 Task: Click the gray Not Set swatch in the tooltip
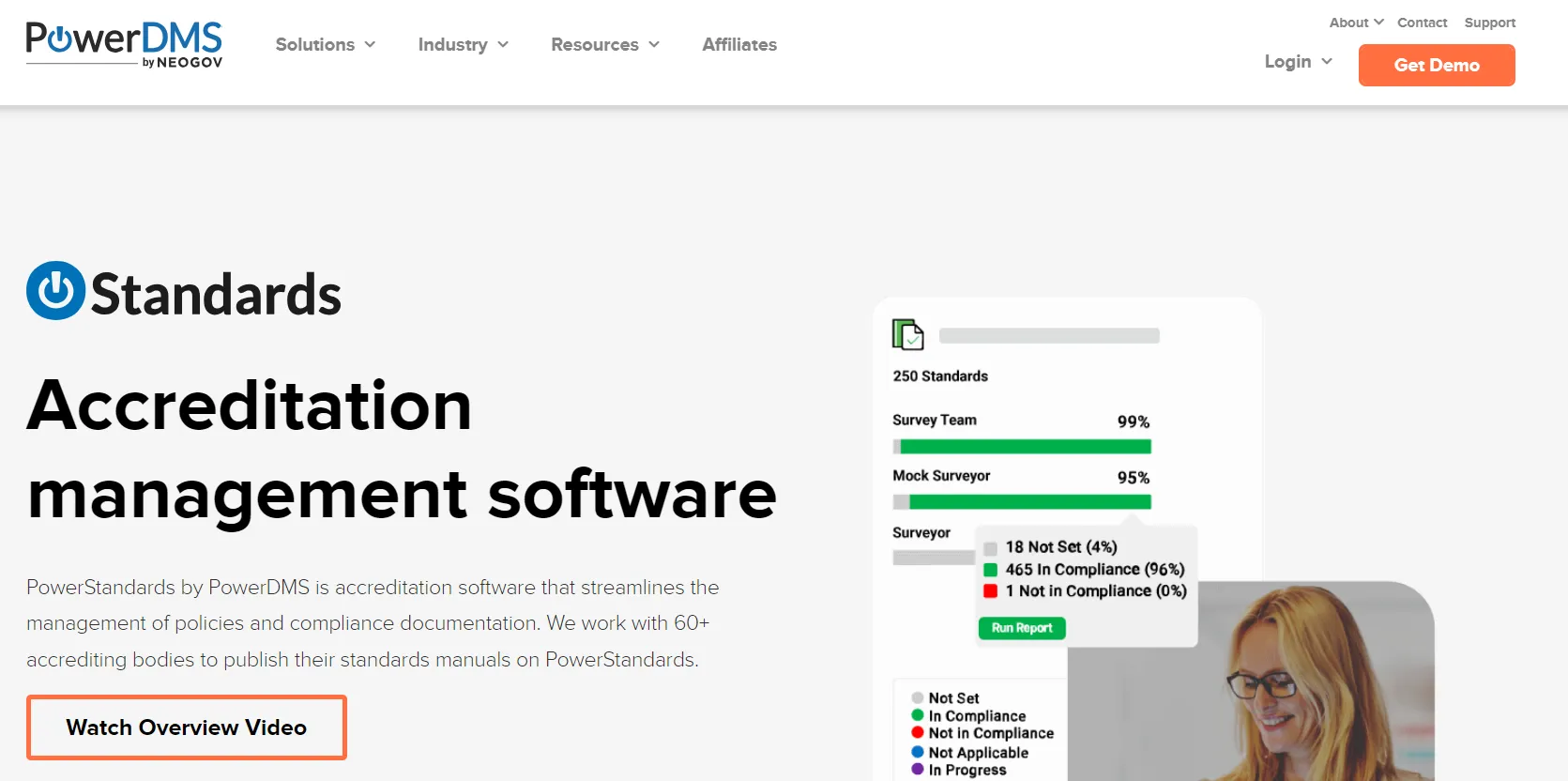[990, 548]
